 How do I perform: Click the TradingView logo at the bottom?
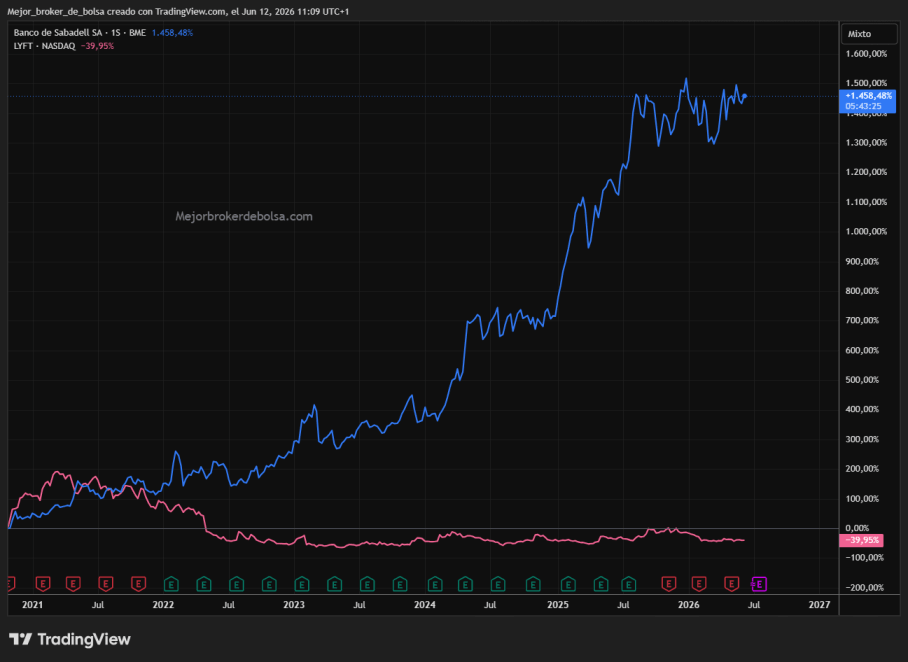(x=70, y=639)
